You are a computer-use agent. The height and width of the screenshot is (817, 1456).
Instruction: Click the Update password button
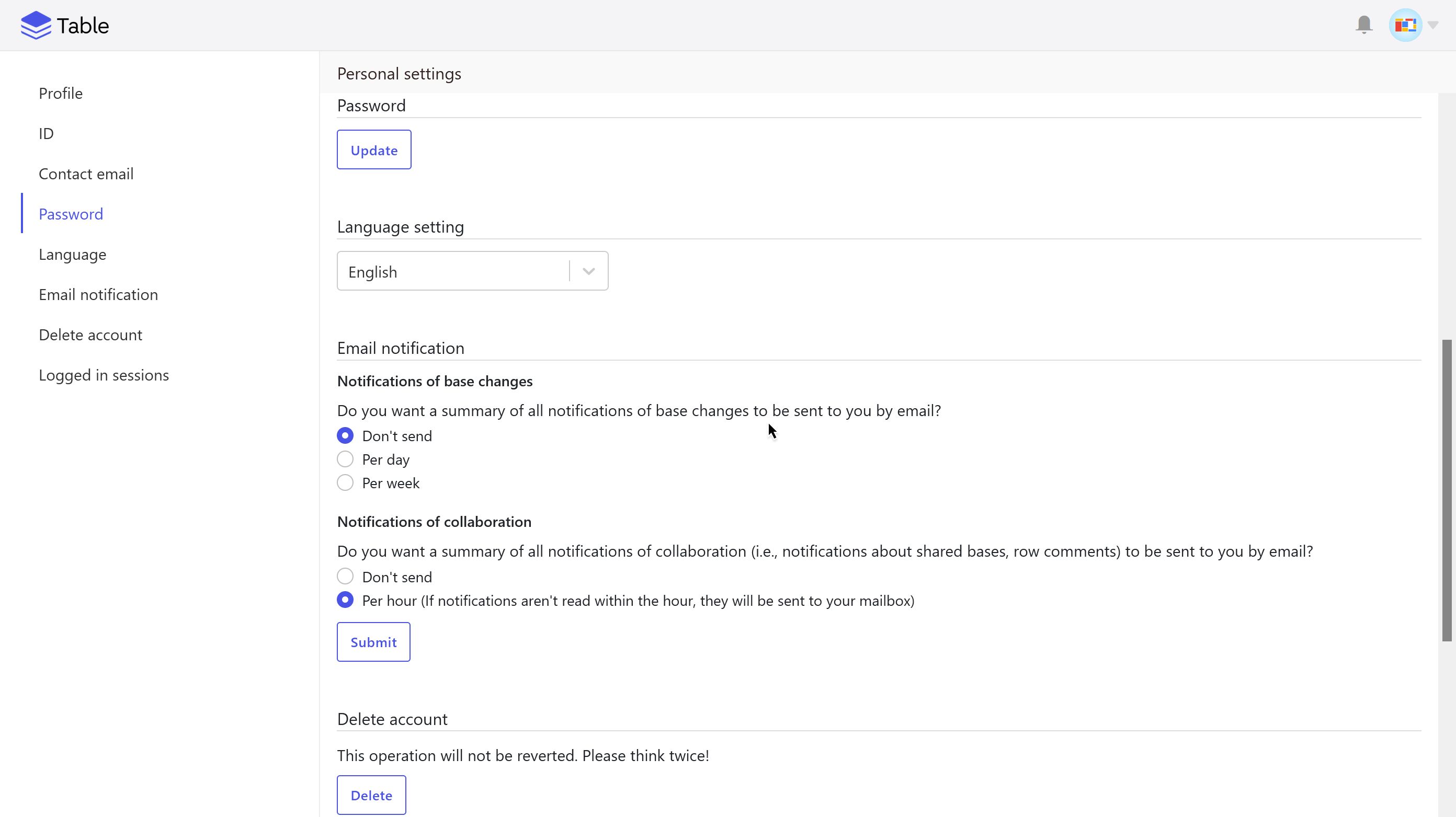[373, 149]
